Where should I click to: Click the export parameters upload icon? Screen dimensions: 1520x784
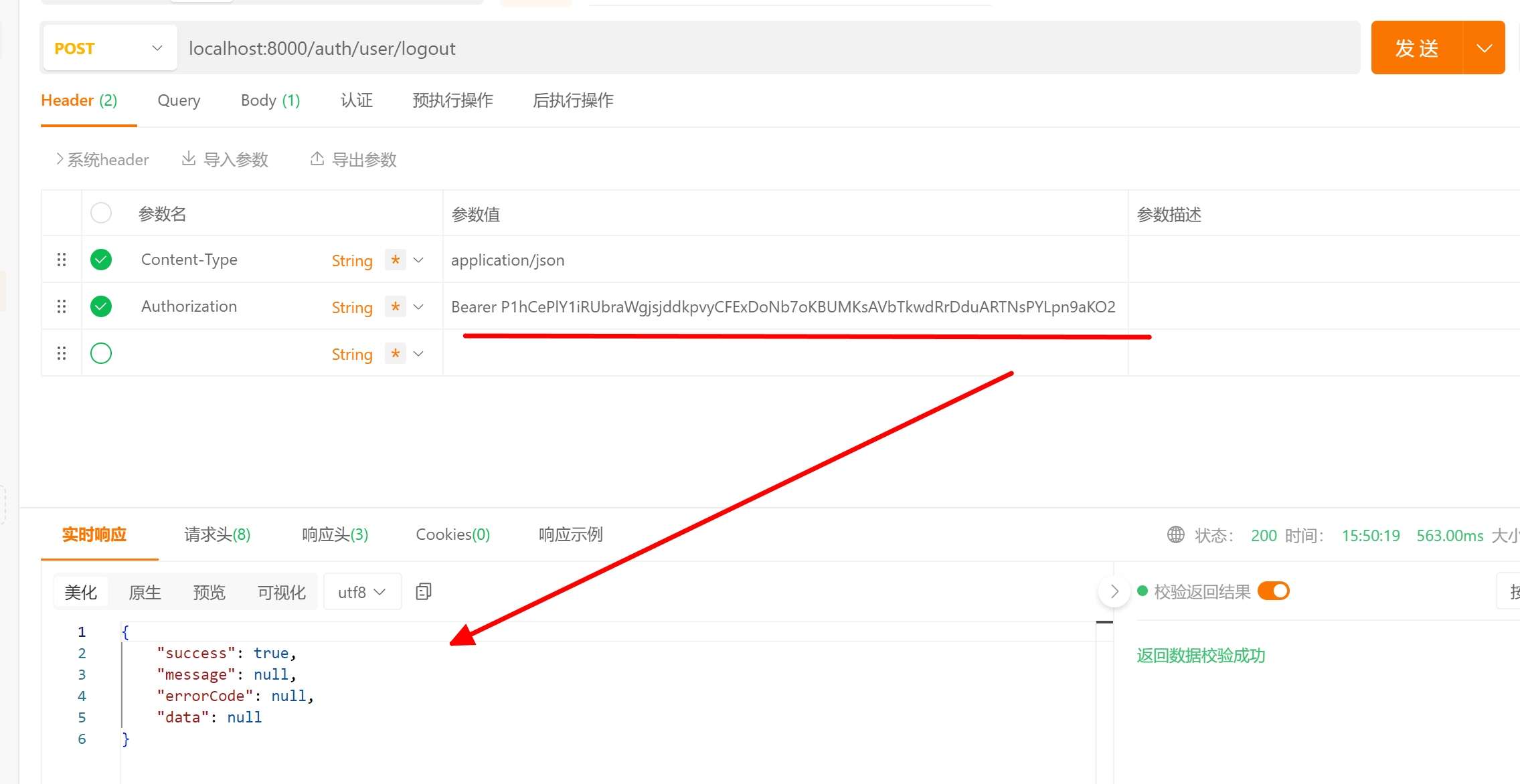[x=317, y=159]
